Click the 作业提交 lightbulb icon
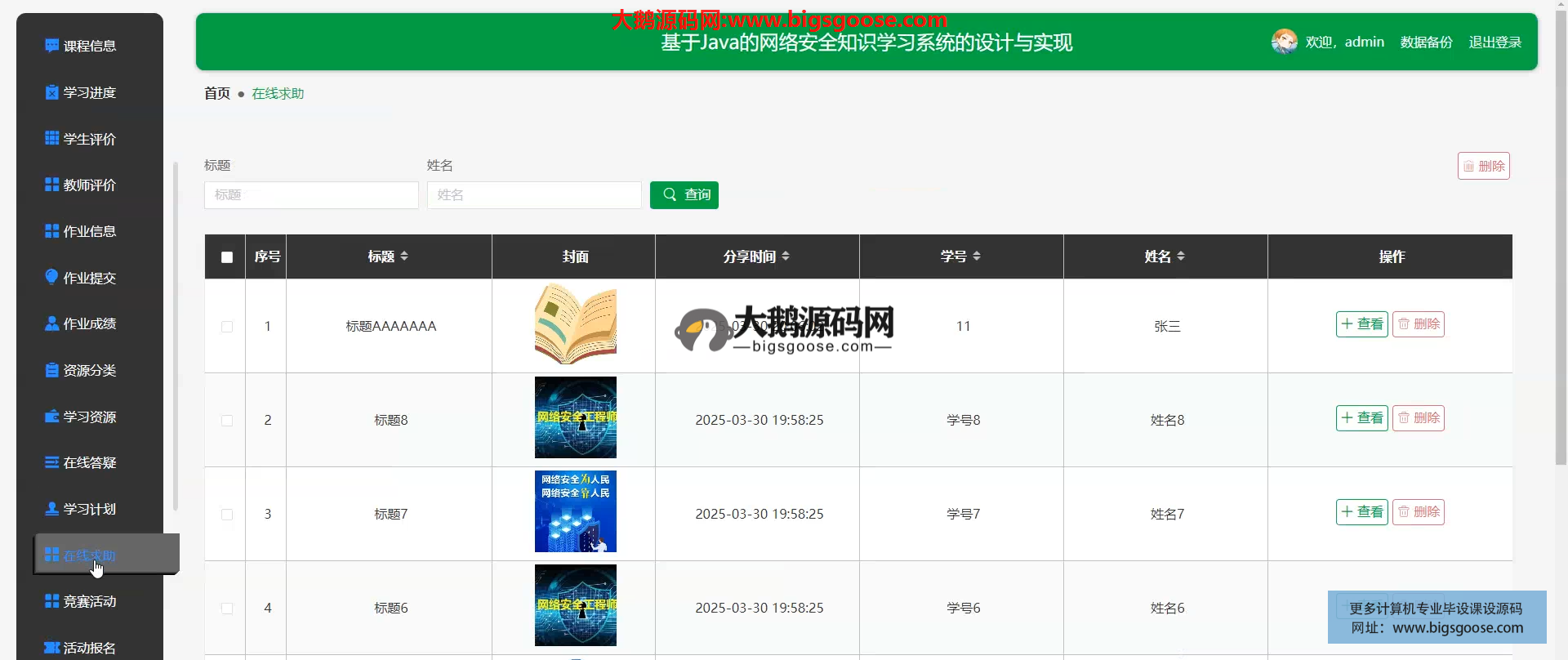 click(51, 277)
